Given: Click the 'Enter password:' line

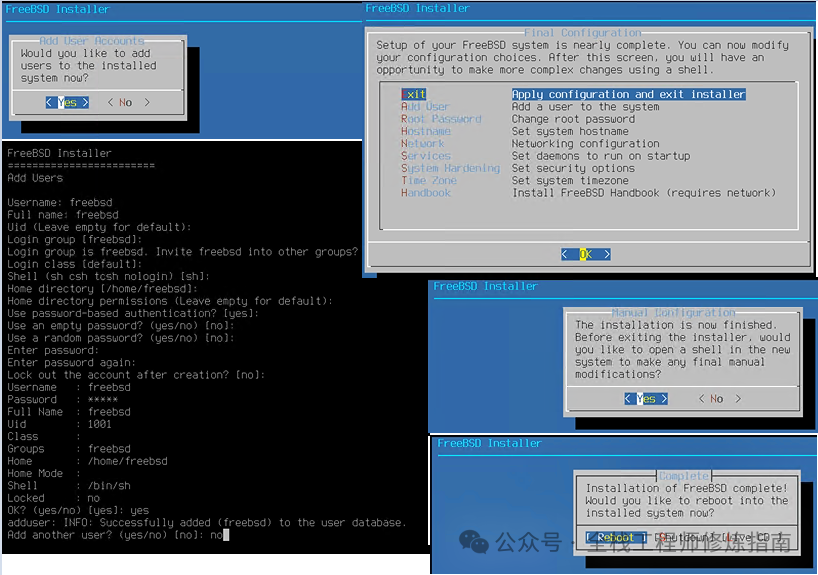Looking at the screenshot, I should coord(53,351).
